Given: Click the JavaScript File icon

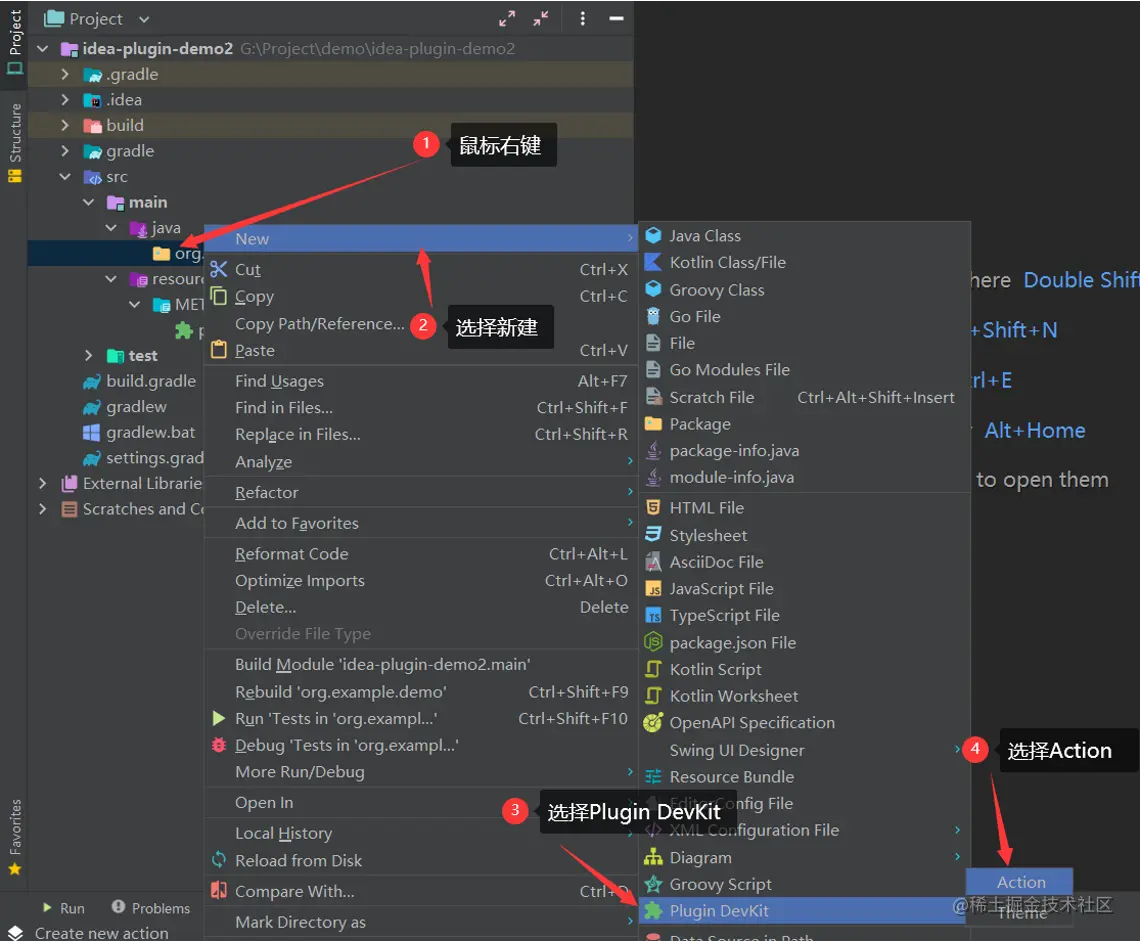Looking at the screenshot, I should tap(654, 589).
